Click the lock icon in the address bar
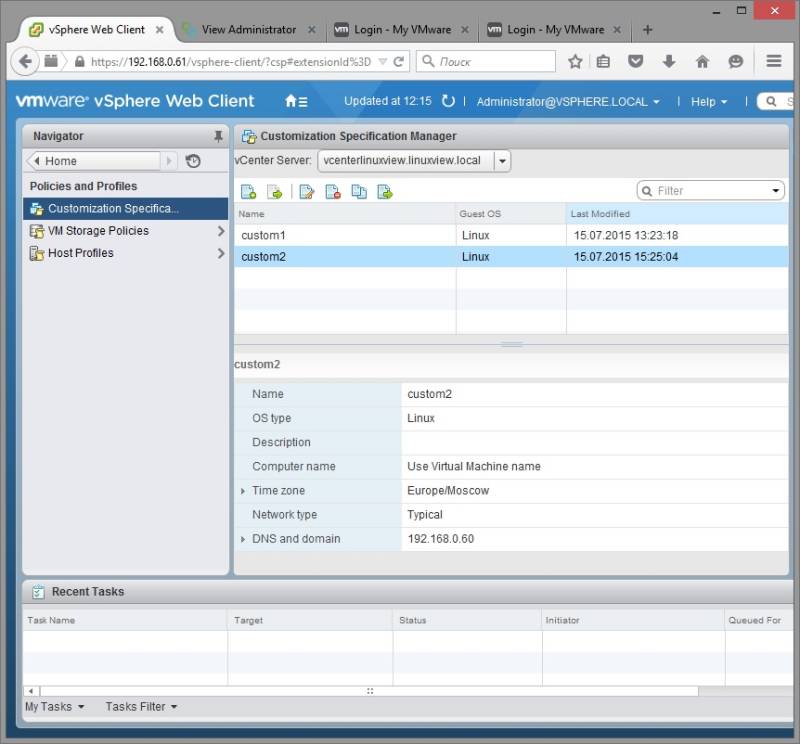The image size is (800, 744). tap(80, 62)
